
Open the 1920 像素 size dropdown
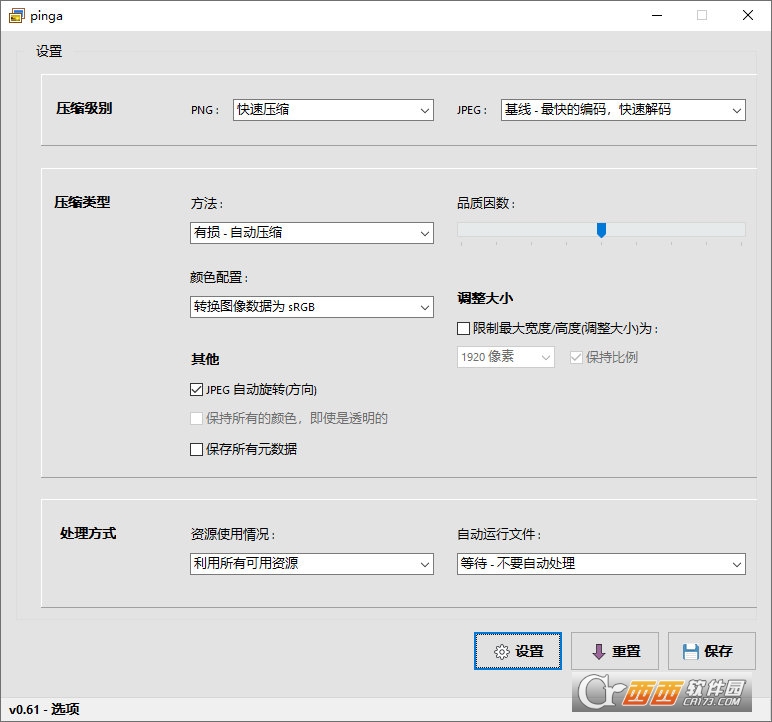click(x=506, y=357)
